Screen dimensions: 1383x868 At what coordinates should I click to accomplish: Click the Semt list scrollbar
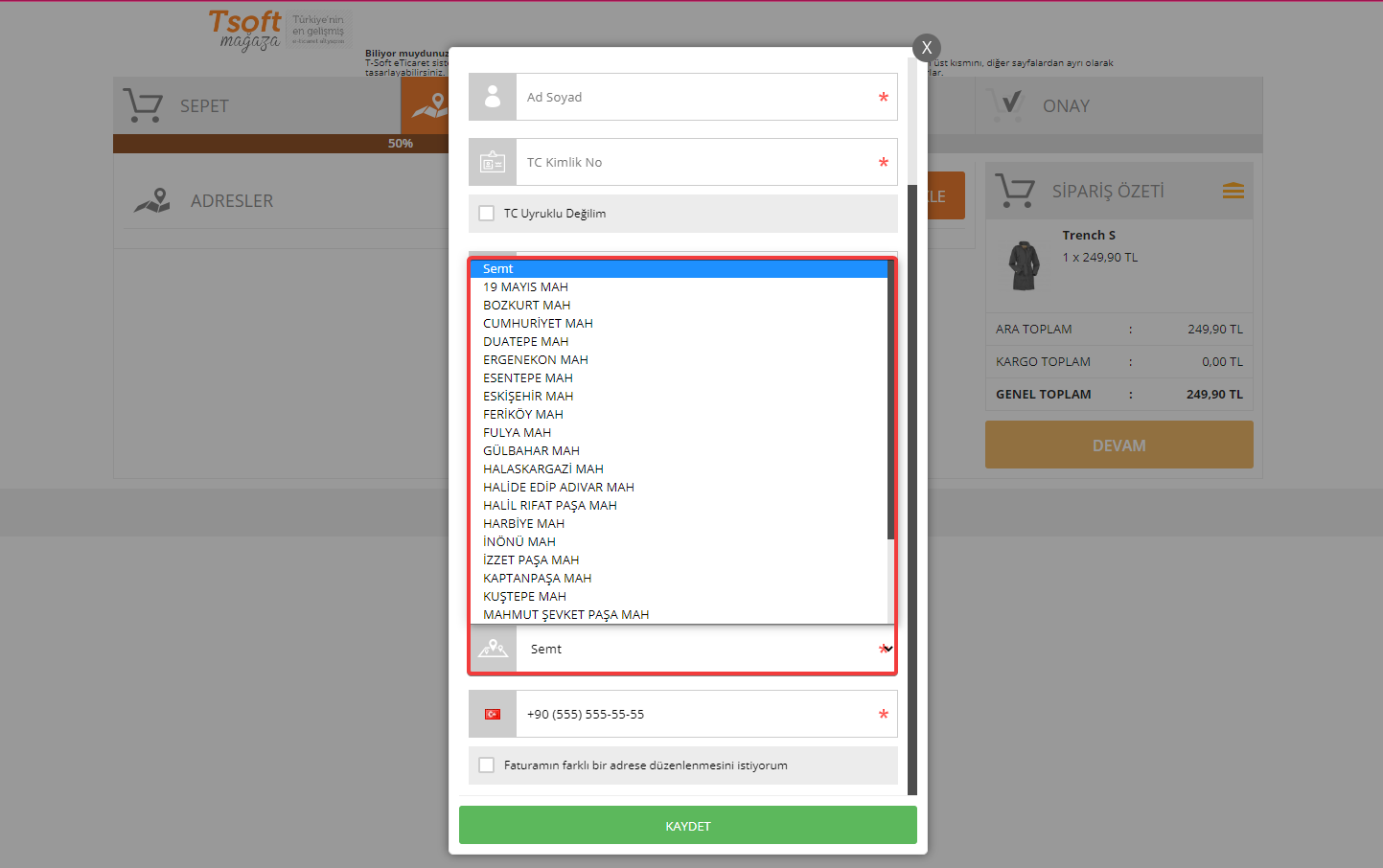(891, 400)
